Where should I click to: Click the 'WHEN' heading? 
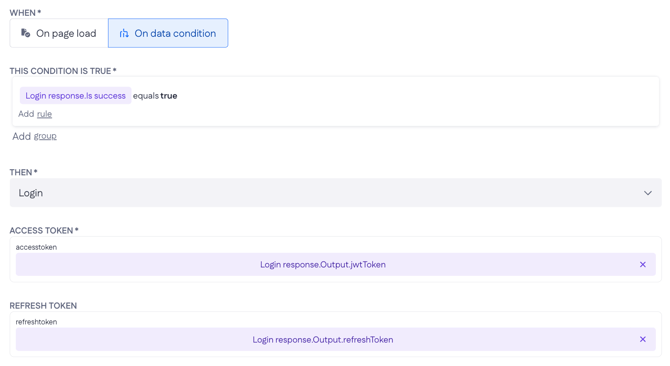coord(25,13)
